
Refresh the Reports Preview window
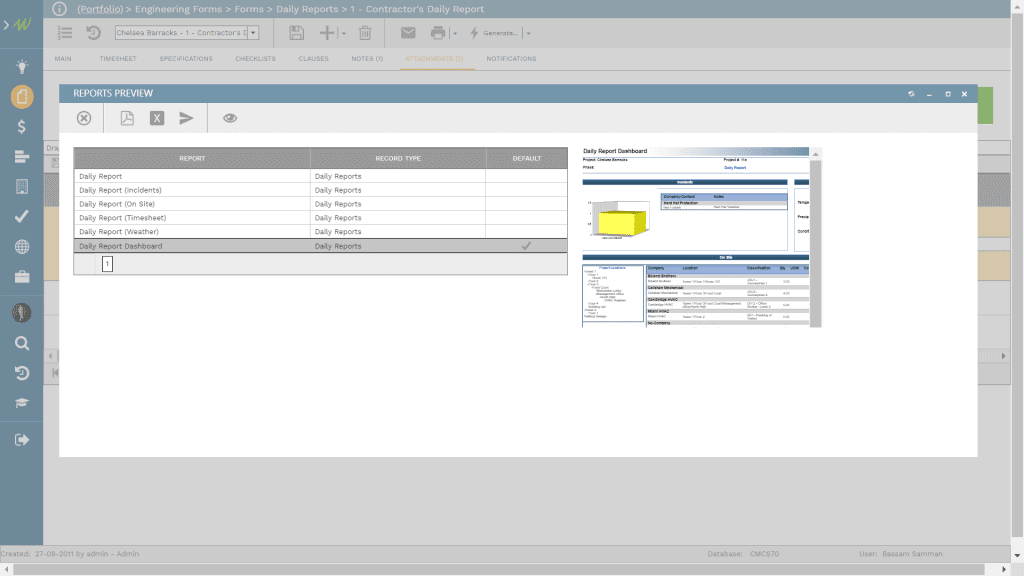point(911,94)
